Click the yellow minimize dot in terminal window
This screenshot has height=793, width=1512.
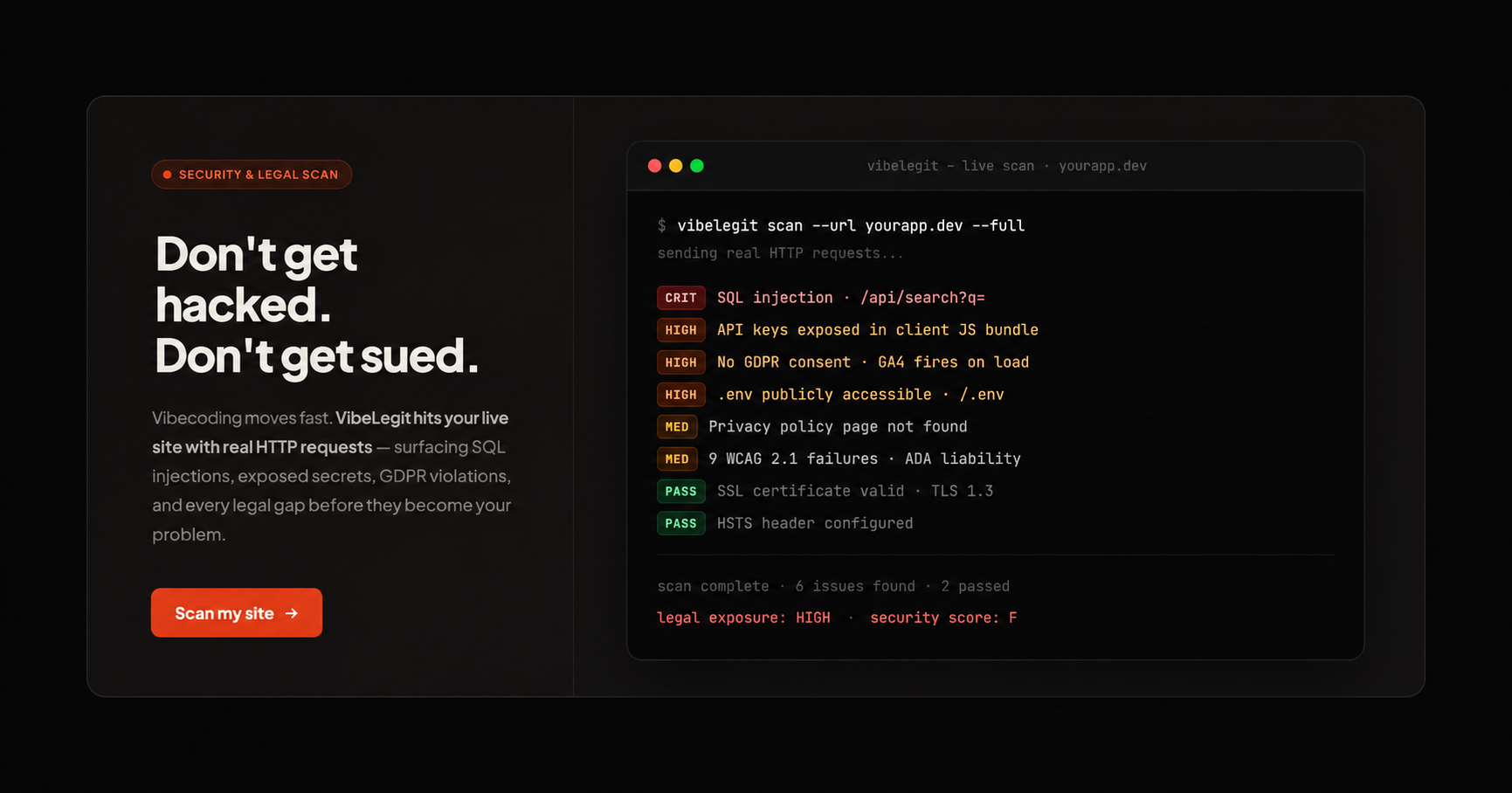tap(675, 166)
